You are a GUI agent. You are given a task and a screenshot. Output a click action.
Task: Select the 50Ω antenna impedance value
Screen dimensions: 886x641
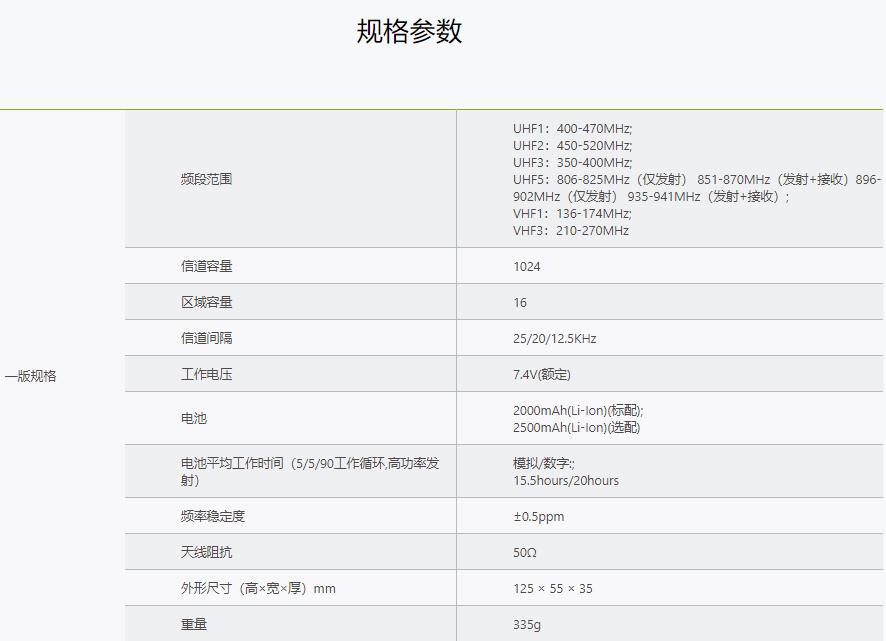[525, 553]
